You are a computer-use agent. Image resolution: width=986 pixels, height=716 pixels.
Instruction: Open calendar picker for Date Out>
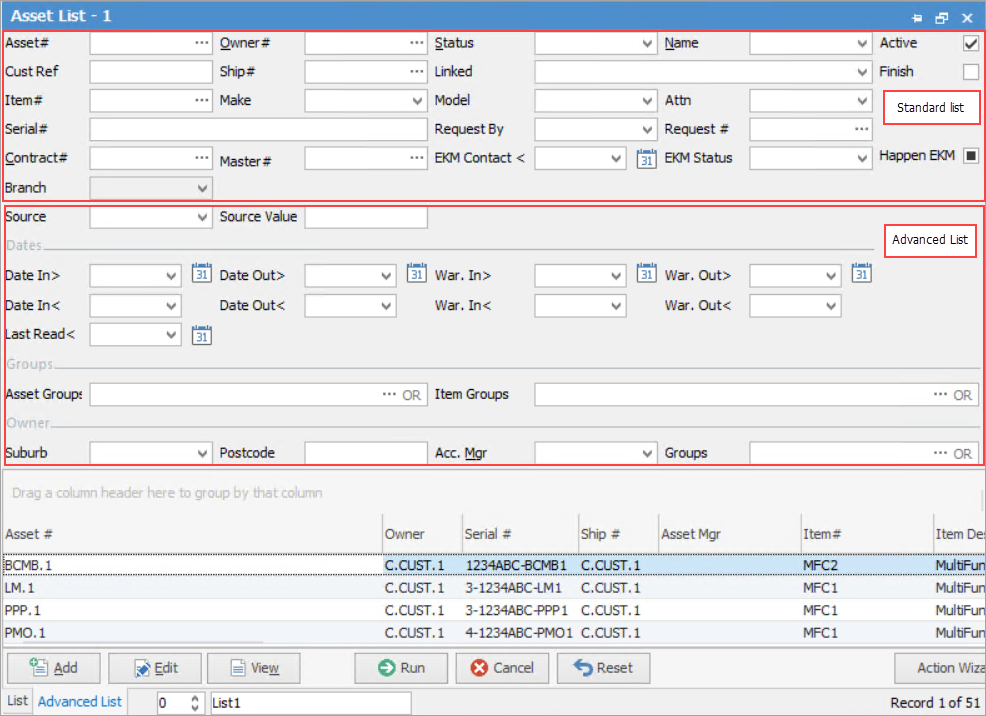[x=417, y=275]
